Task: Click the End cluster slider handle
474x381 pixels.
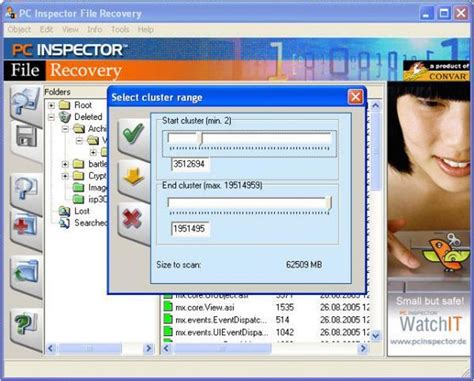Action: (329, 203)
